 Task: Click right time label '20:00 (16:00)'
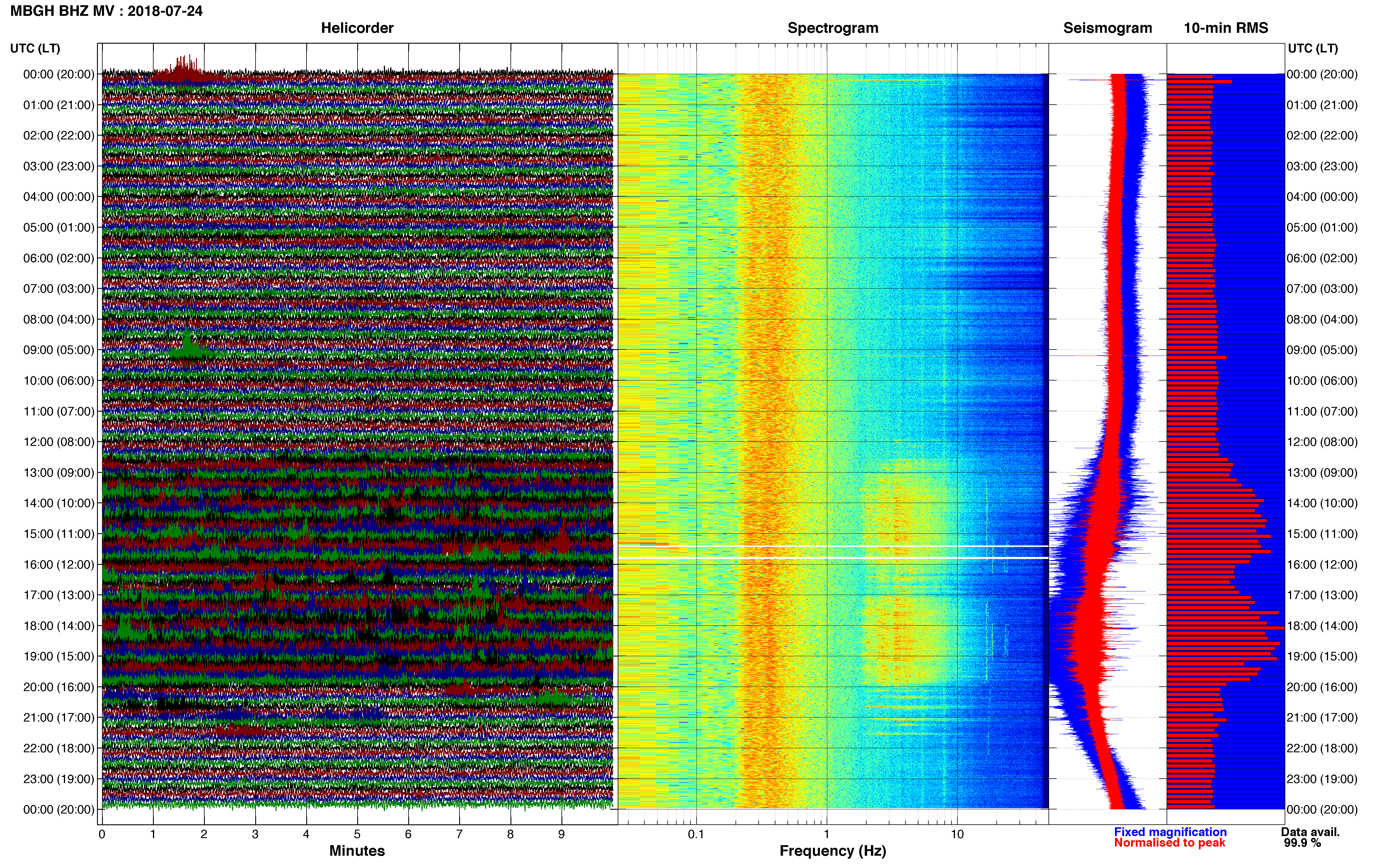[x=1322, y=687]
